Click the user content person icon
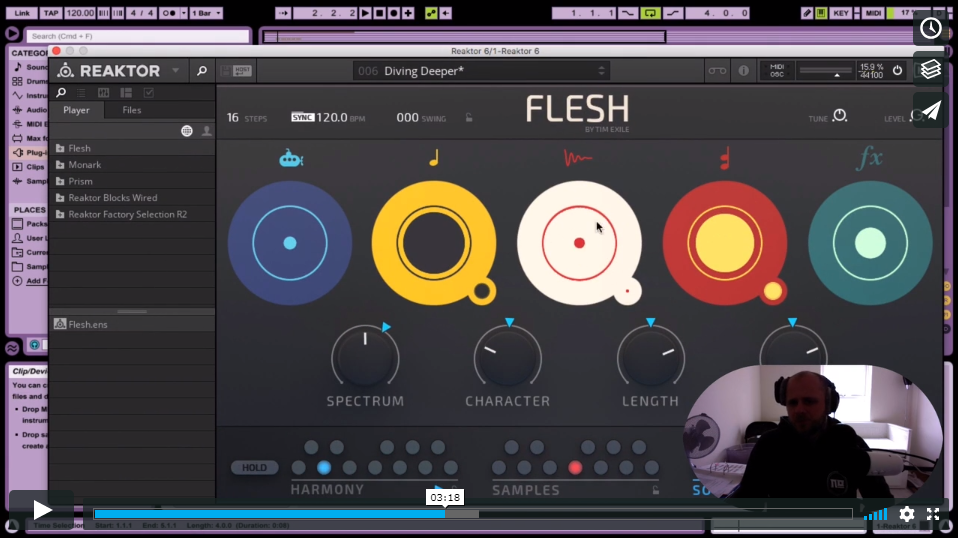The height and width of the screenshot is (538, 958). tap(207, 131)
